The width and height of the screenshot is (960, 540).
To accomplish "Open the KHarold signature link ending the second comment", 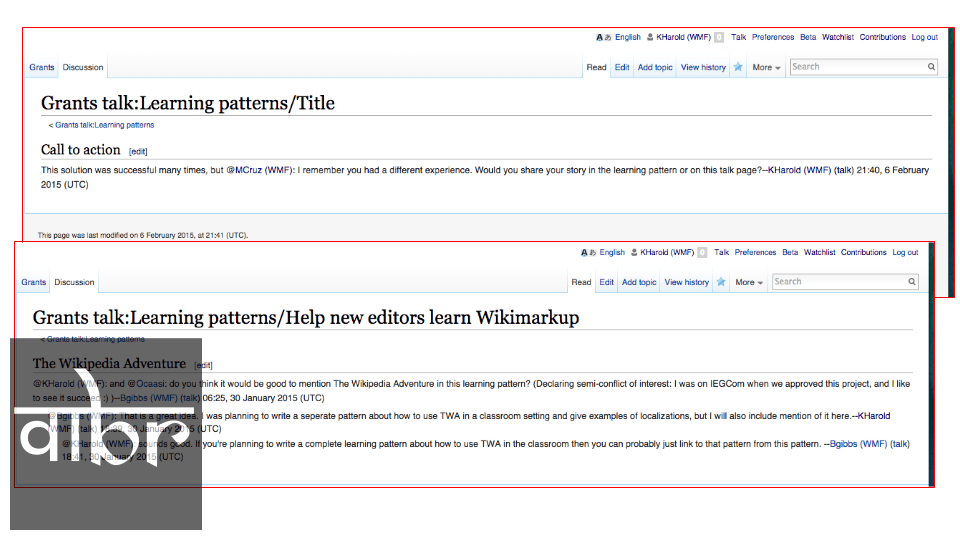I will point(874,416).
